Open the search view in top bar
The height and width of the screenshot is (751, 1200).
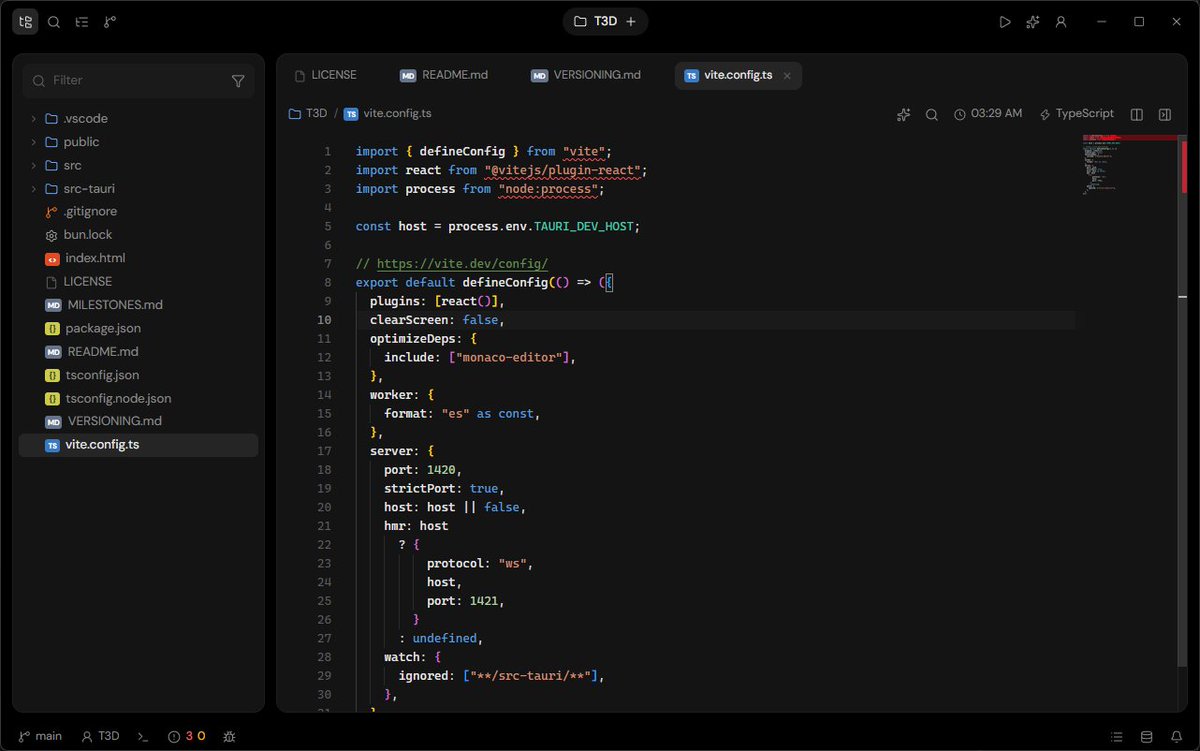54,21
